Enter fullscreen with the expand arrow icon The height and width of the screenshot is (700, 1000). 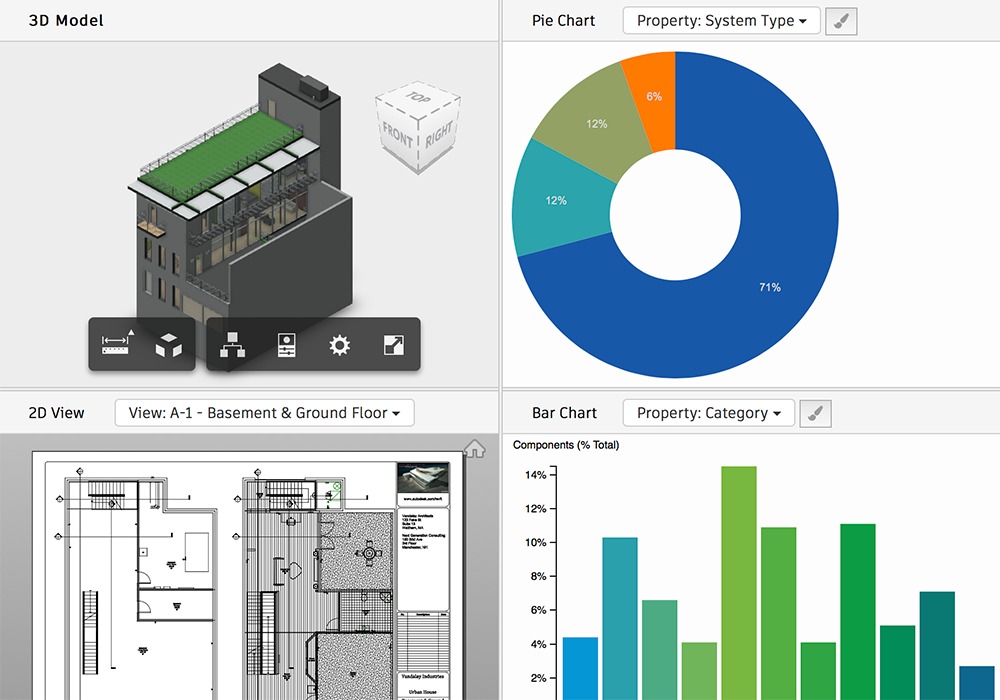(x=393, y=344)
